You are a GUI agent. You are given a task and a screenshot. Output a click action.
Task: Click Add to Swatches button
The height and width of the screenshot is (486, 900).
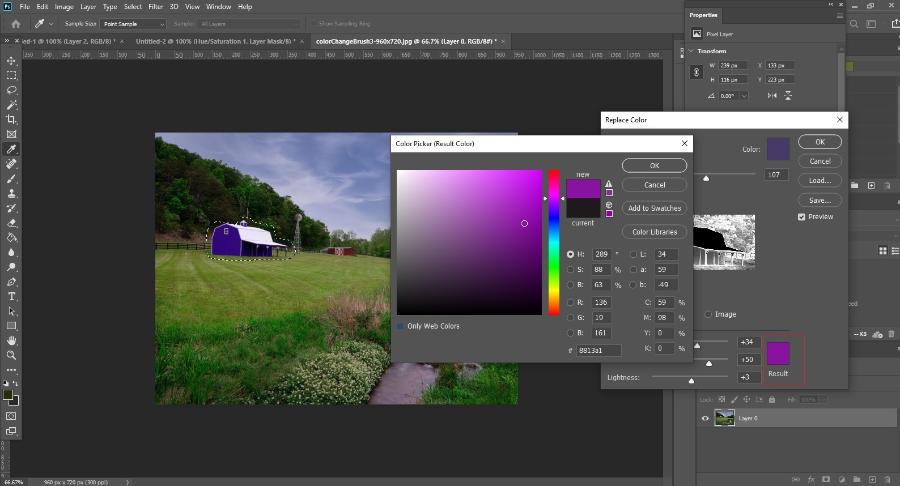pyautogui.click(x=654, y=208)
